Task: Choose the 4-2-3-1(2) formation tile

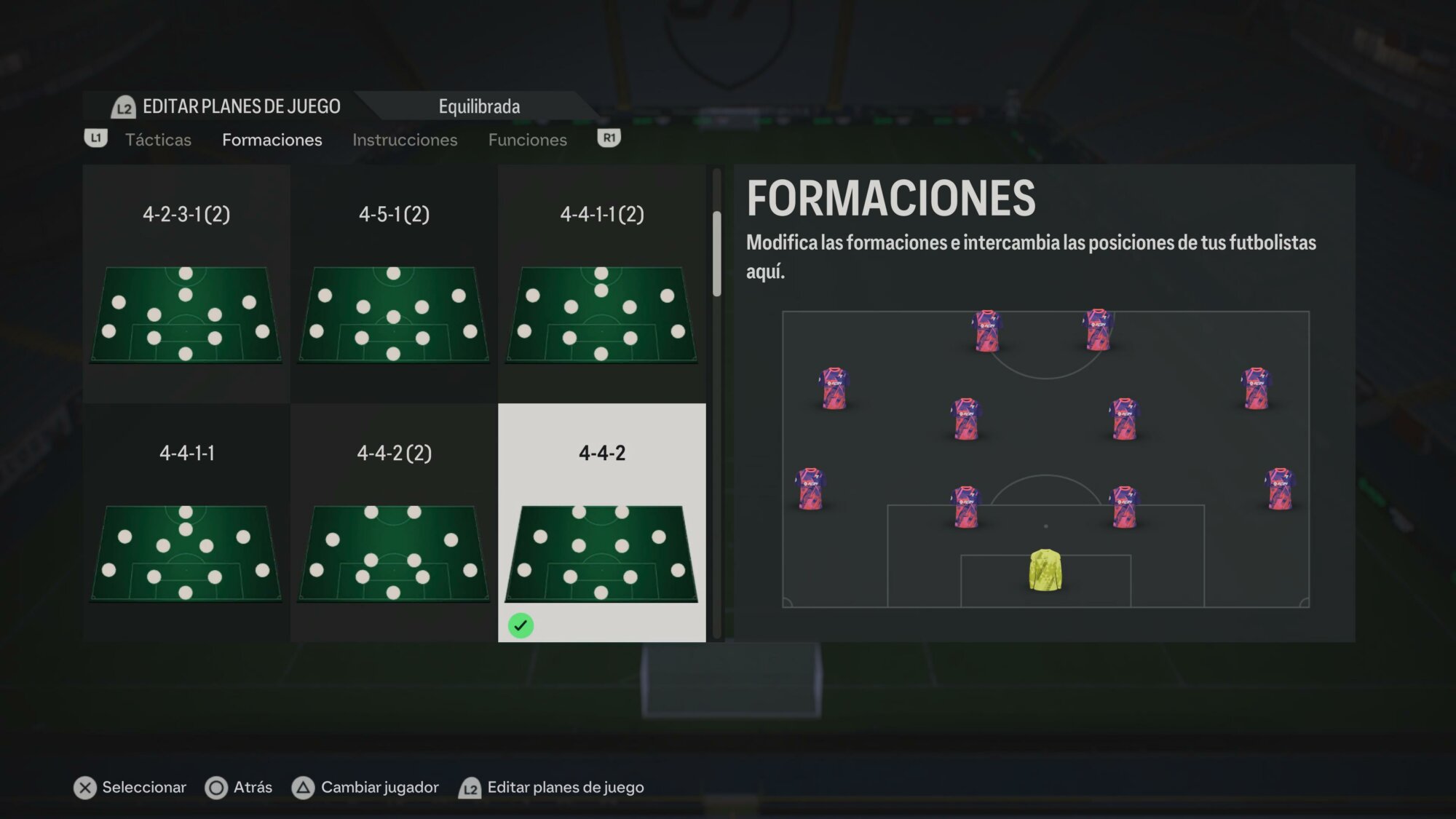Action: pyautogui.click(x=186, y=284)
